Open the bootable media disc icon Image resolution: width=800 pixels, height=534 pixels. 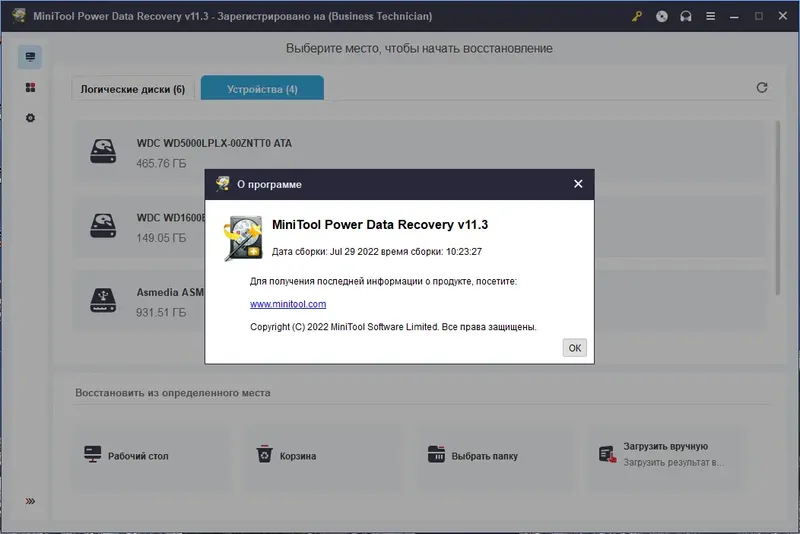tap(662, 16)
